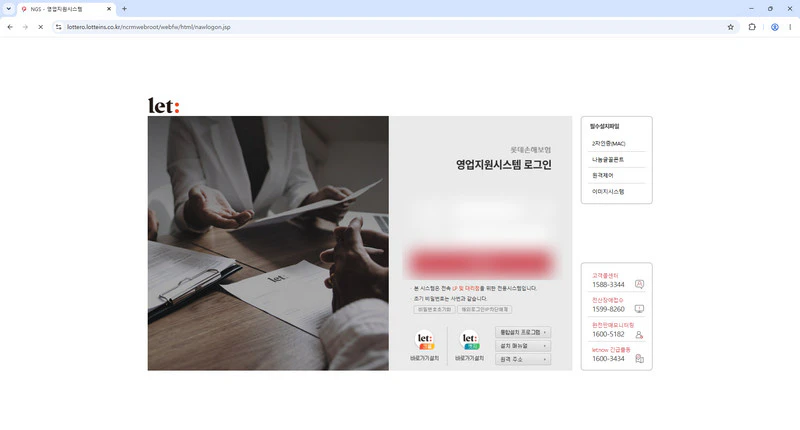Bookmark this page with the star icon
Image resolution: width=800 pixels, height=430 pixels.
731,27
